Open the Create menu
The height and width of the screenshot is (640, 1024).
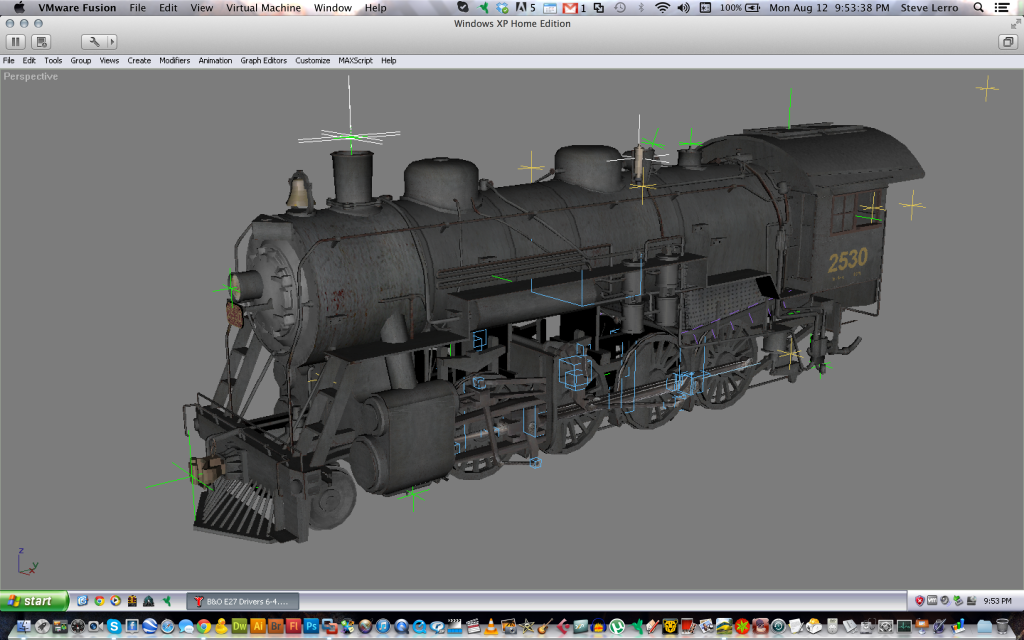pyautogui.click(x=139, y=61)
